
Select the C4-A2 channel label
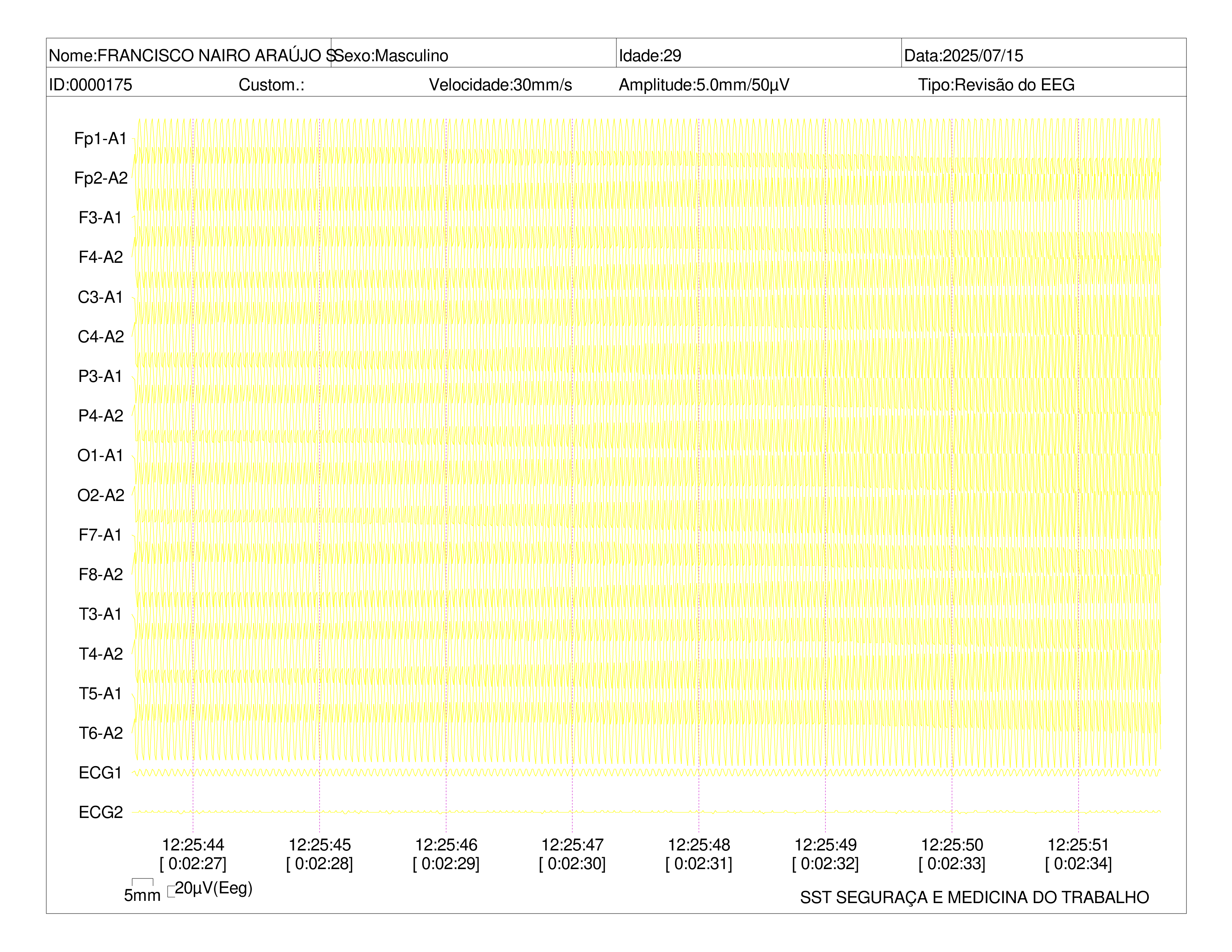pos(100,337)
